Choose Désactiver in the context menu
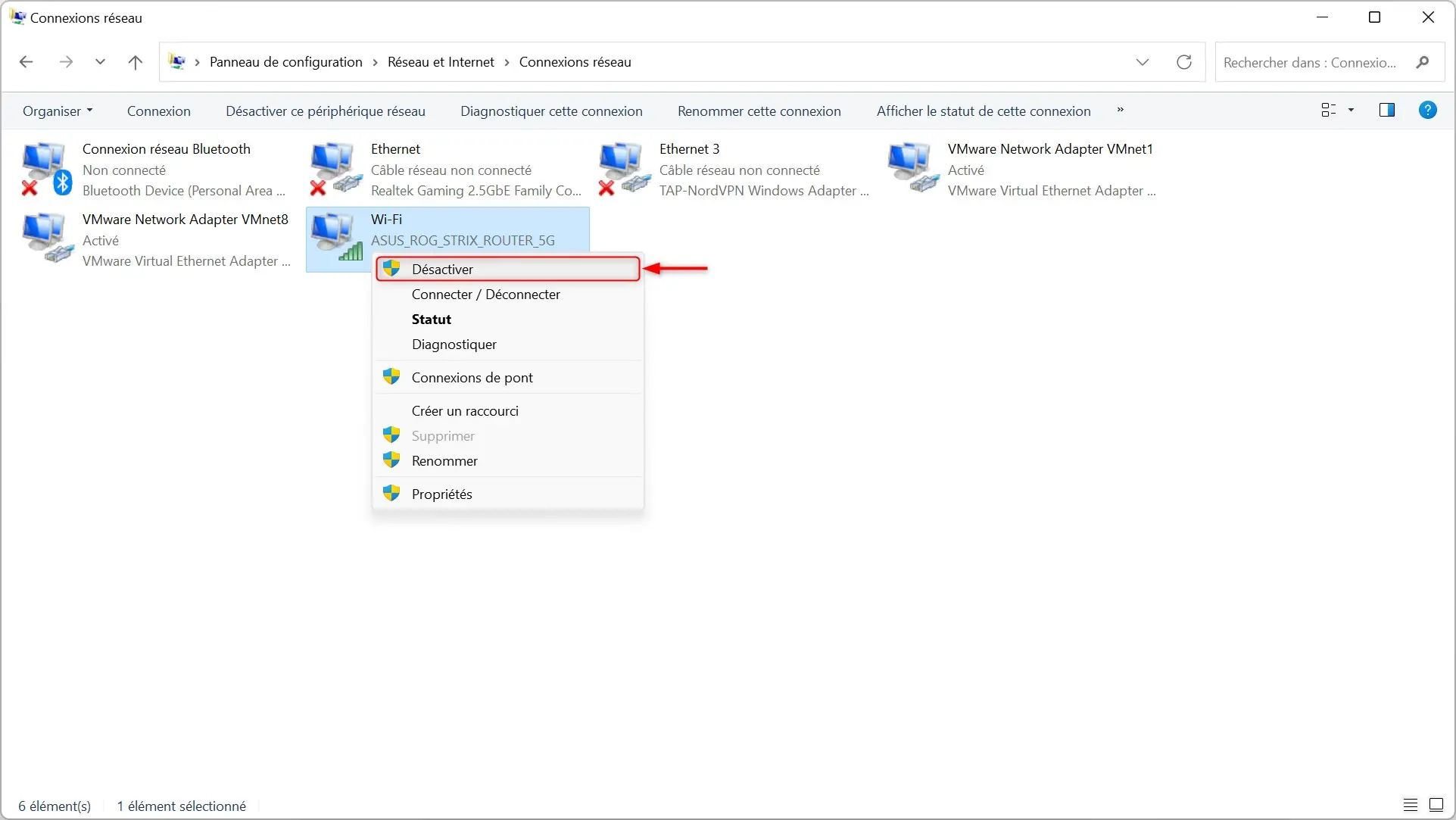The height and width of the screenshot is (820, 1456). pos(507,269)
